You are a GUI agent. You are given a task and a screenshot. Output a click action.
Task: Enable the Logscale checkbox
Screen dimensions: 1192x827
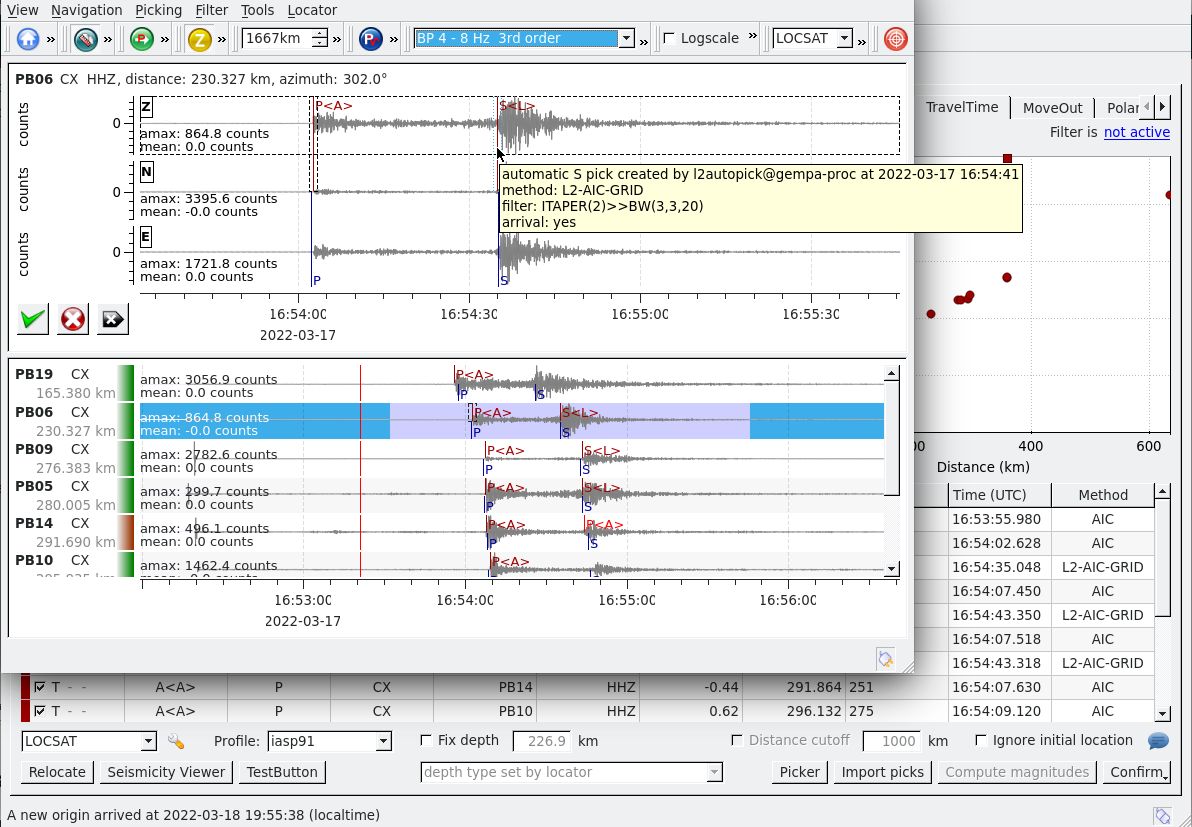pos(669,38)
